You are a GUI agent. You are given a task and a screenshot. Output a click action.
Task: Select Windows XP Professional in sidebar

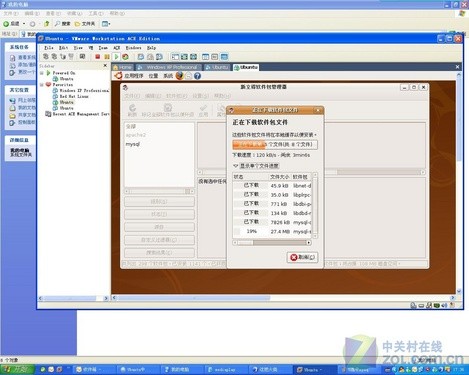coord(81,90)
